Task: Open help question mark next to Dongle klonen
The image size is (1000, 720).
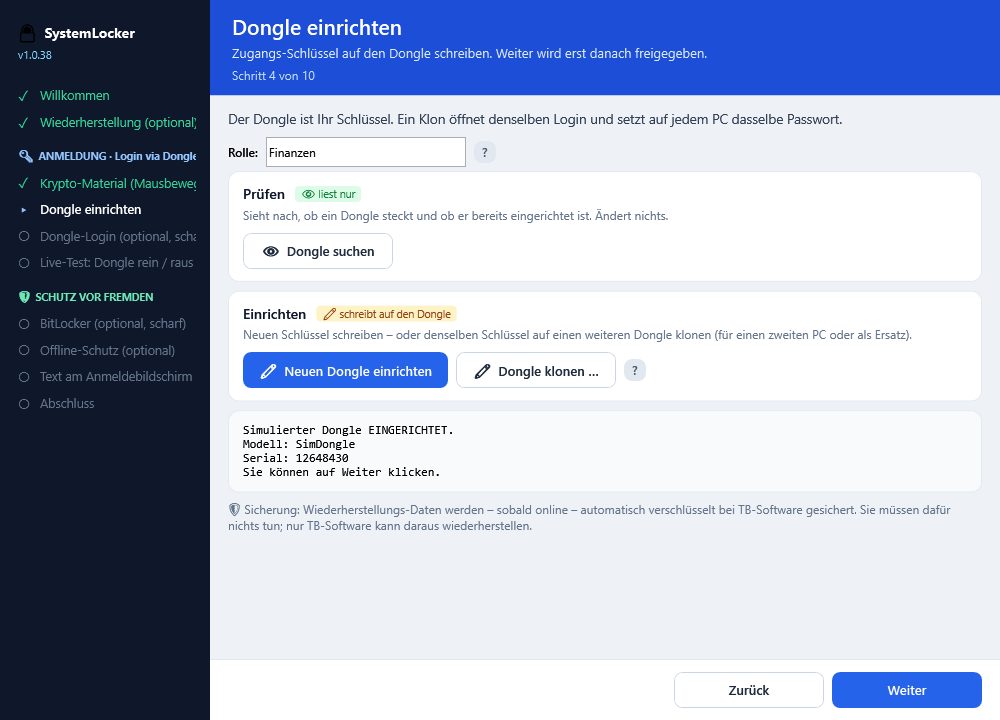Action: pyautogui.click(x=635, y=371)
